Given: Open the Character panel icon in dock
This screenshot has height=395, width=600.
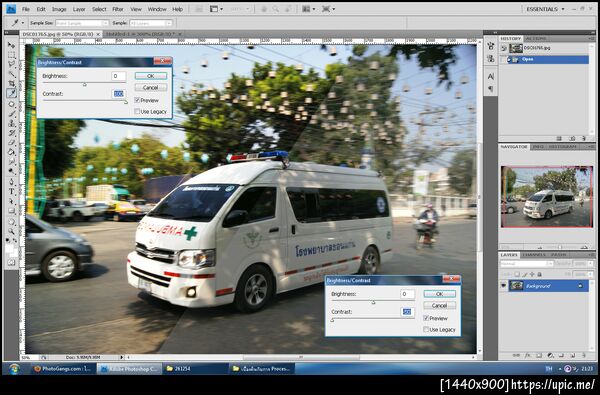Looking at the screenshot, I should point(491,77).
